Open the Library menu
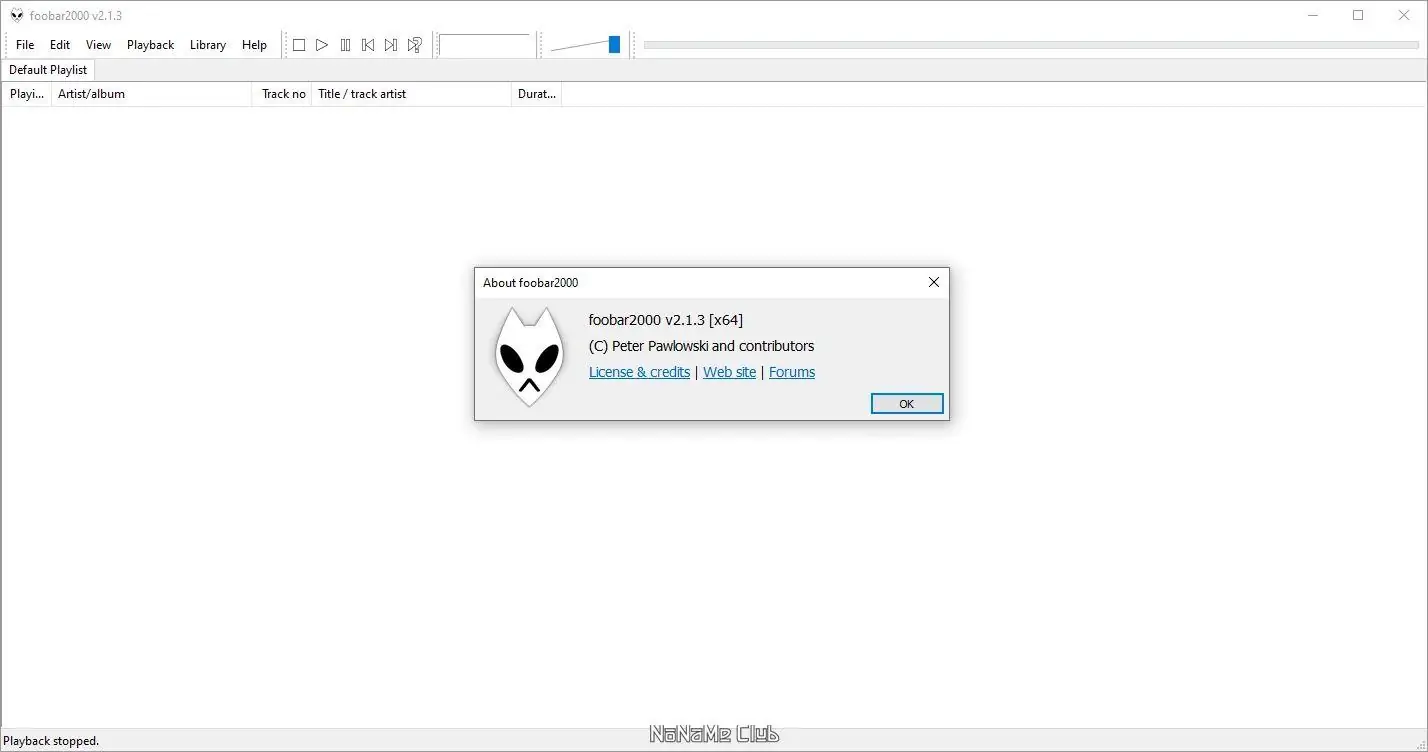Screen dimensions: 1428x752 208,45
